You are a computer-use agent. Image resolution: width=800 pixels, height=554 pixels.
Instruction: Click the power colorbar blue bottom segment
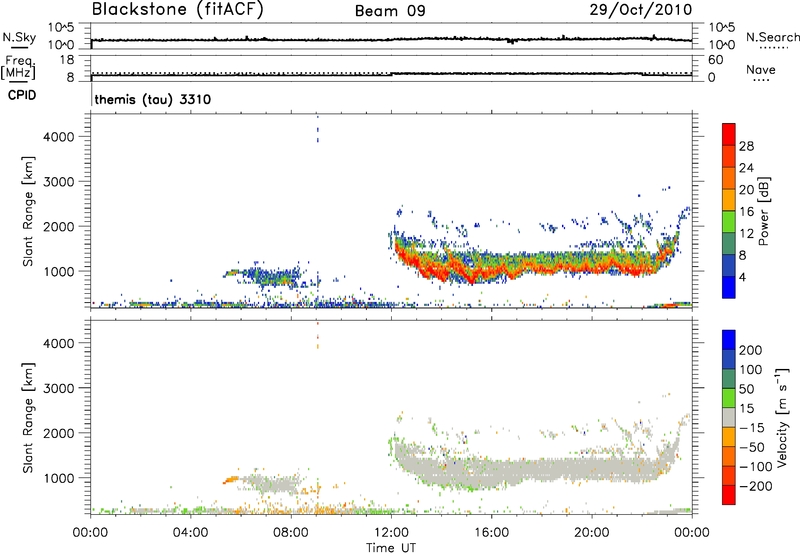(x=729, y=287)
